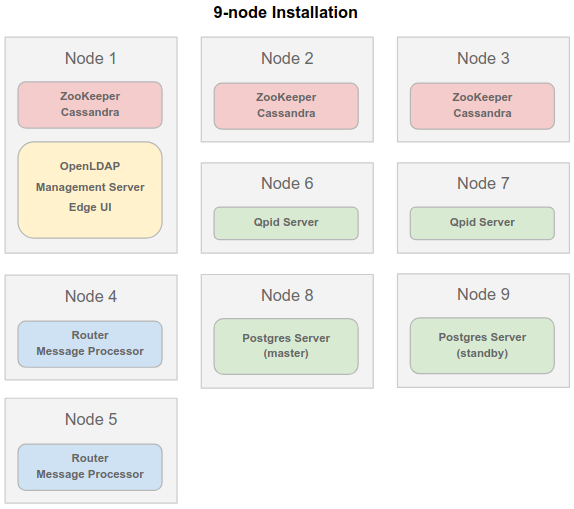Select Node 6 Qpid Server box

(286, 223)
